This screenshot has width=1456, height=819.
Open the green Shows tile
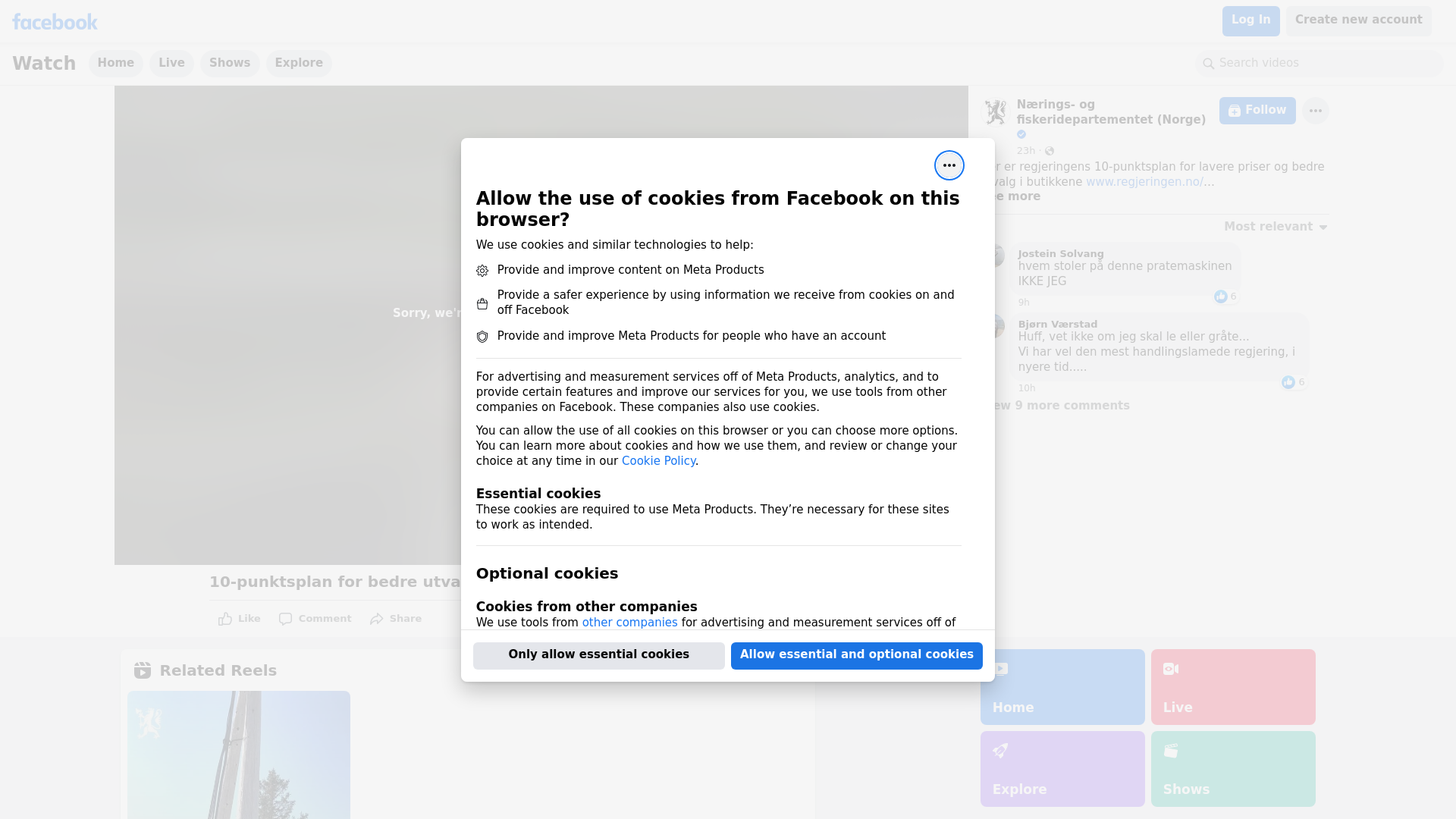tap(1233, 769)
